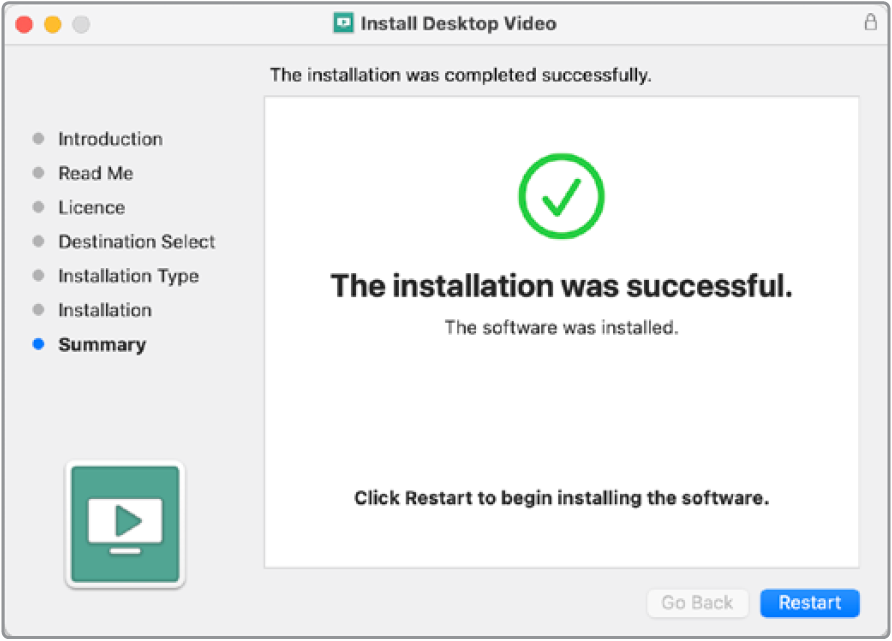This screenshot has height=641, width=892.
Task: Select the Summary step
Action: pos(102,344)
